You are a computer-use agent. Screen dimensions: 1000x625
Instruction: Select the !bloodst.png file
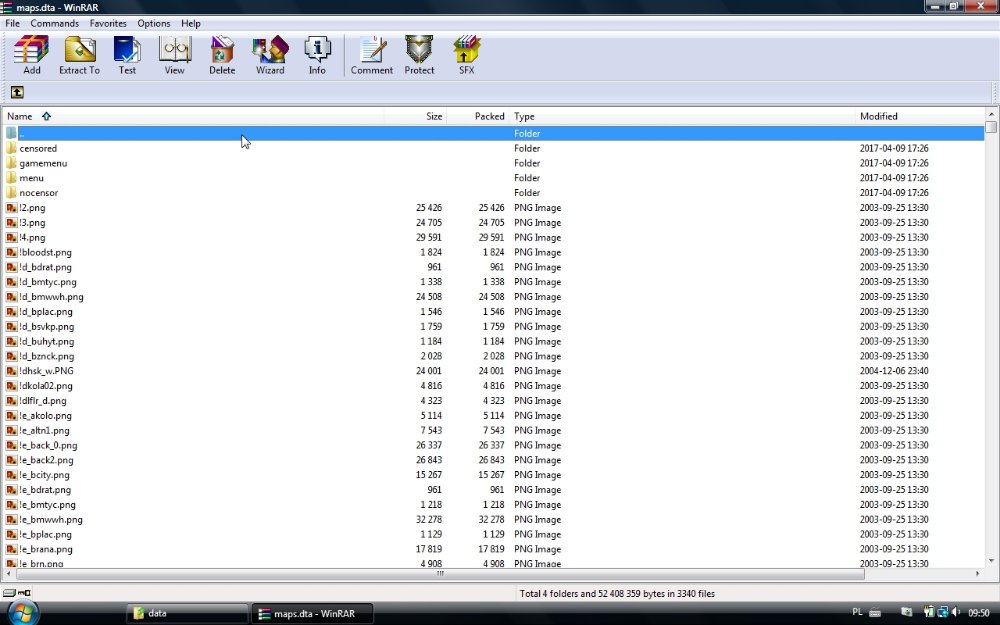pyautogui.click(x=45, y=252)
